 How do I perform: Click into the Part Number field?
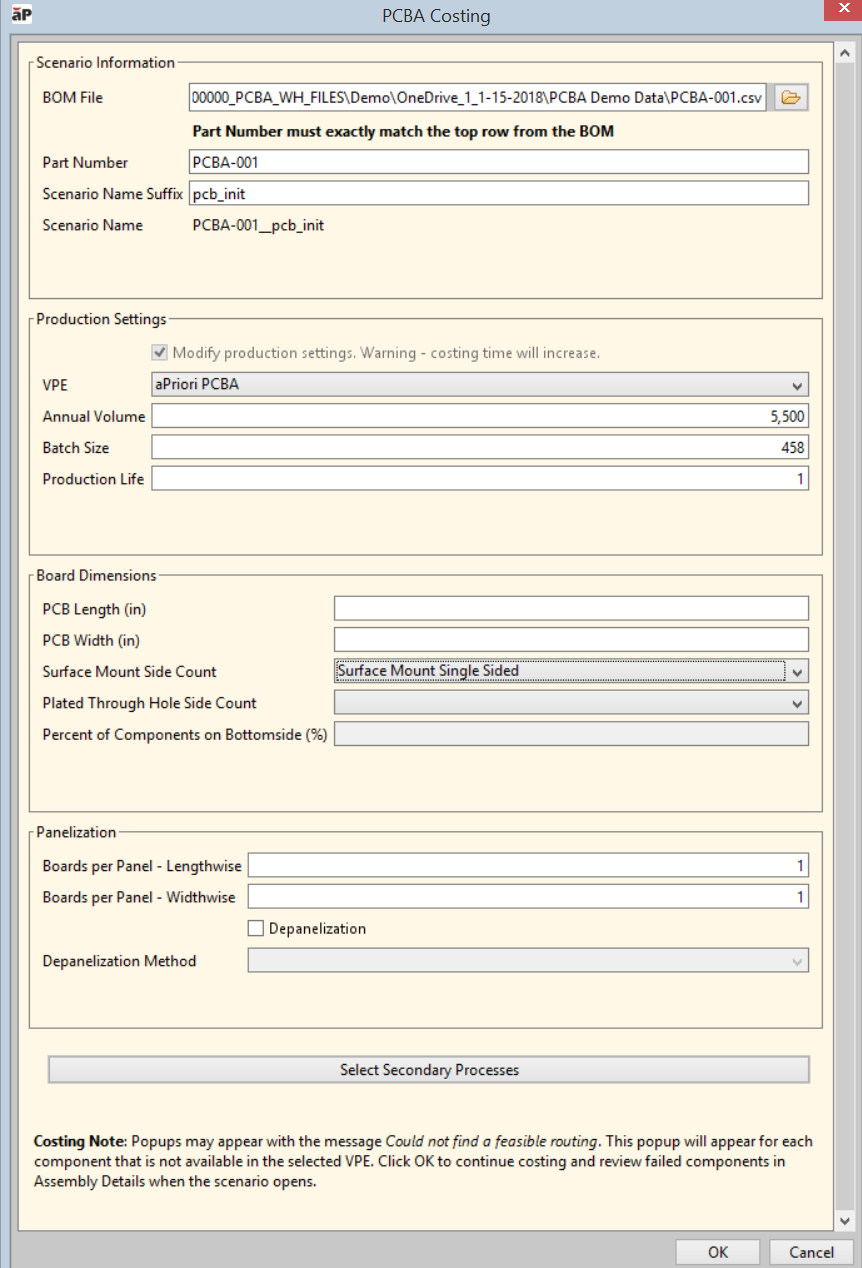point(498,162)
